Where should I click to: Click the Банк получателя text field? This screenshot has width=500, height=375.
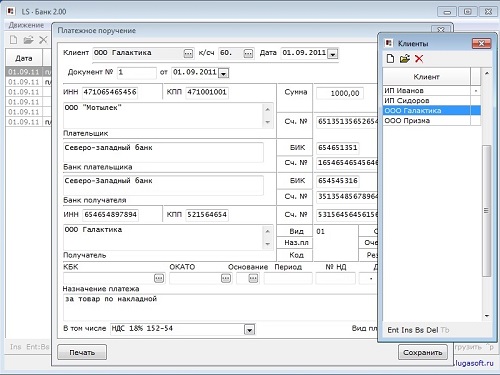pyautogui.click(x=163, y=185)
